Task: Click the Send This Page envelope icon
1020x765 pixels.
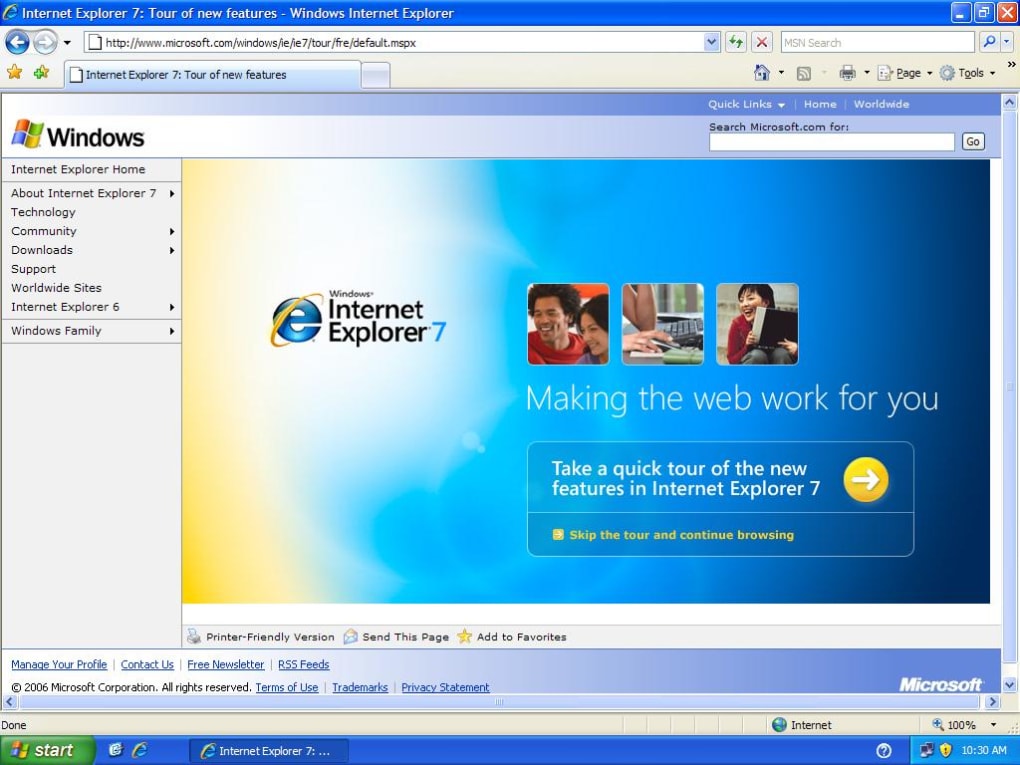Action: click(x=351, y=636)
